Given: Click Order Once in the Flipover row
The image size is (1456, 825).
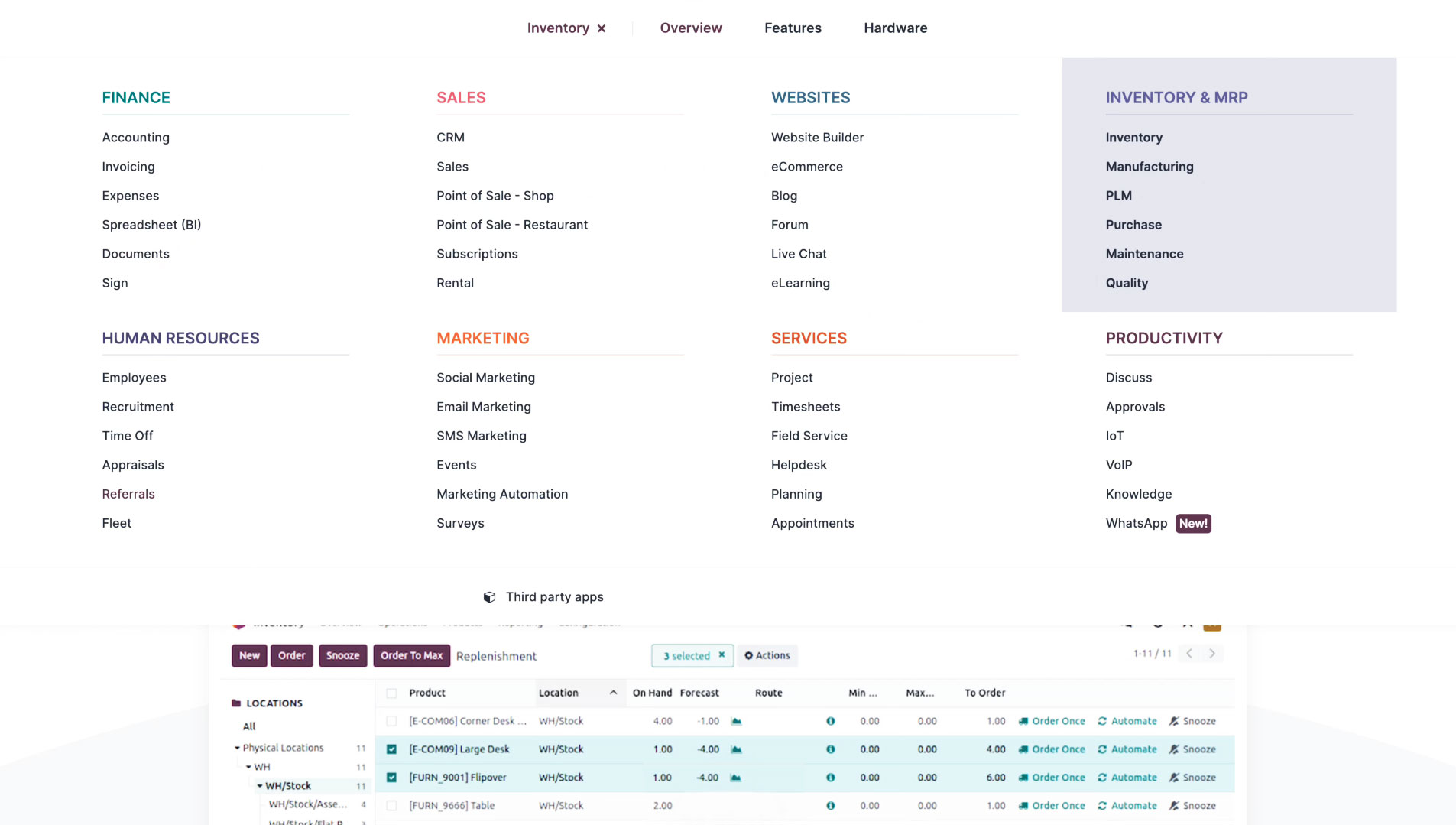Looking at the screenshot, I should pos(1052,778).
